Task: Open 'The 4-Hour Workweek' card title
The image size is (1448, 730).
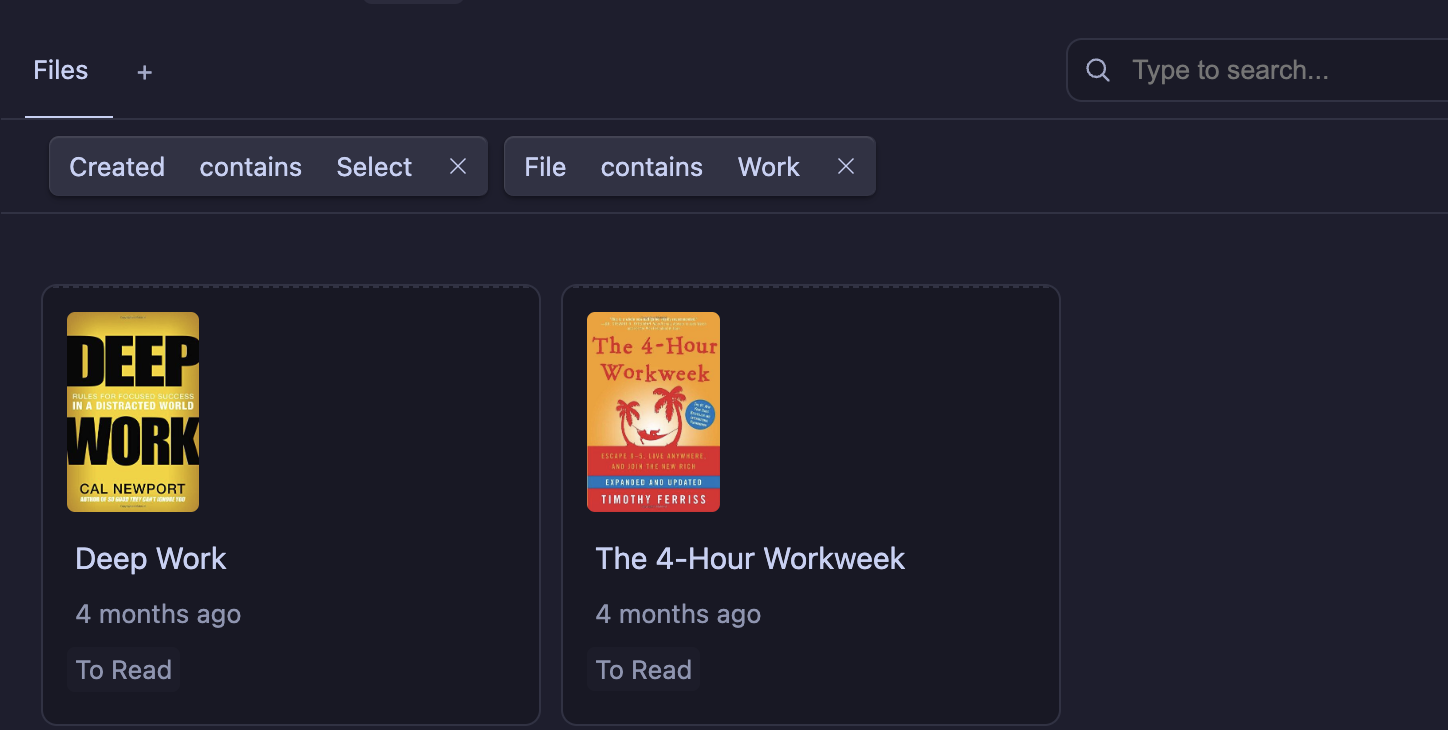Action: point(750,559)
